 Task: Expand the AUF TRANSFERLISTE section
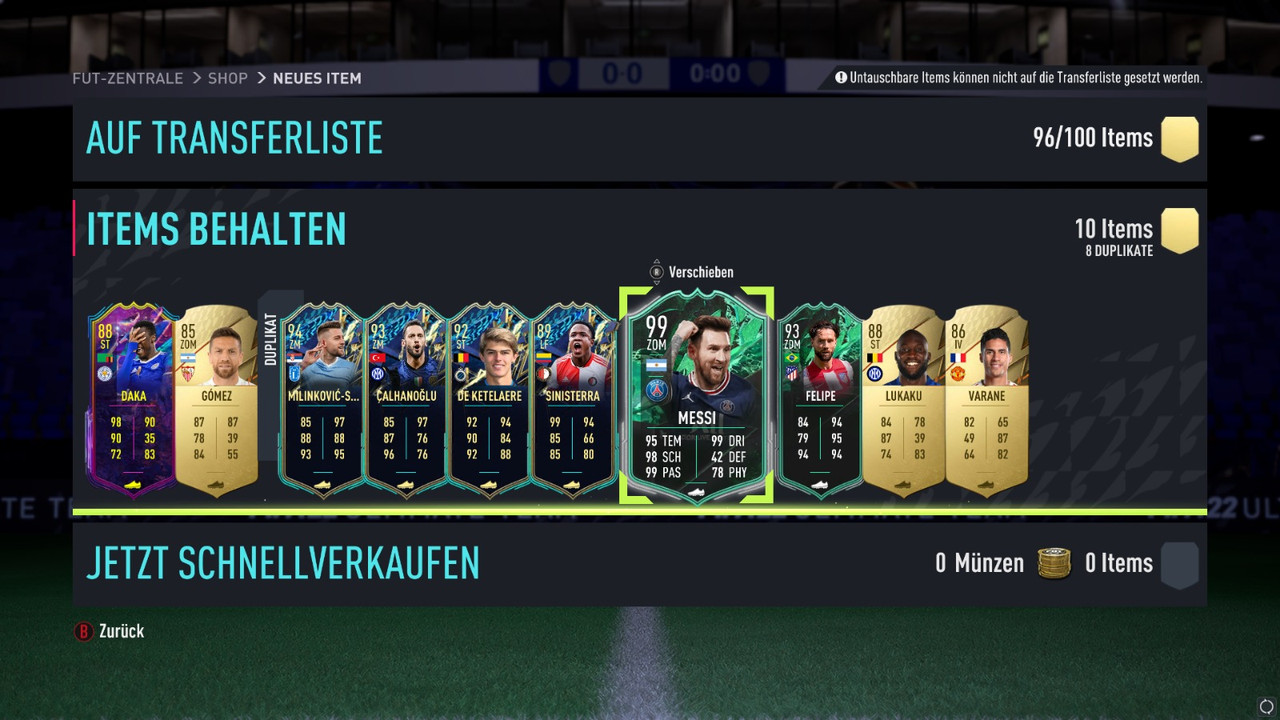click(639, 139)
